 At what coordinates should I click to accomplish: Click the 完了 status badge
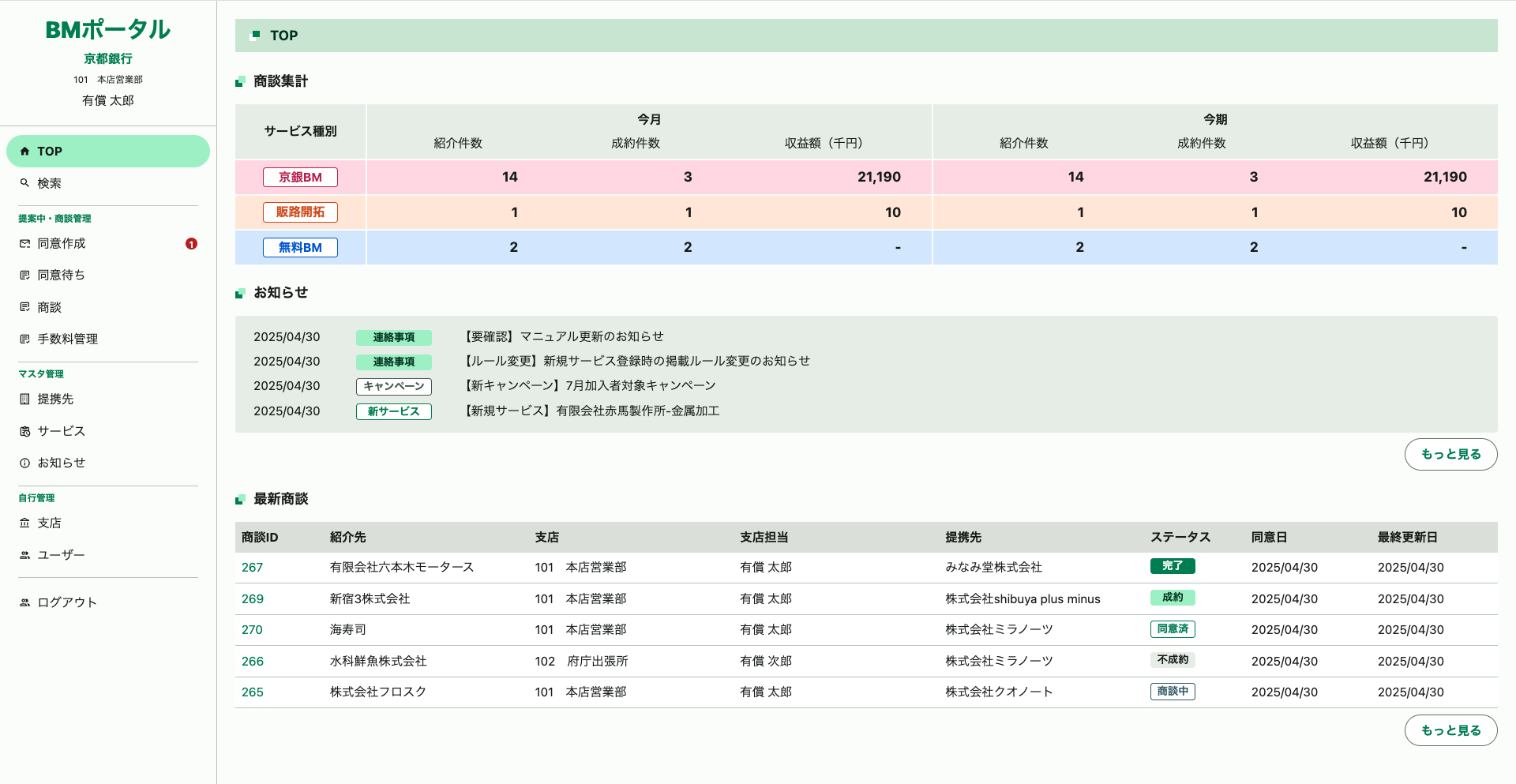tap(1173, 566)
